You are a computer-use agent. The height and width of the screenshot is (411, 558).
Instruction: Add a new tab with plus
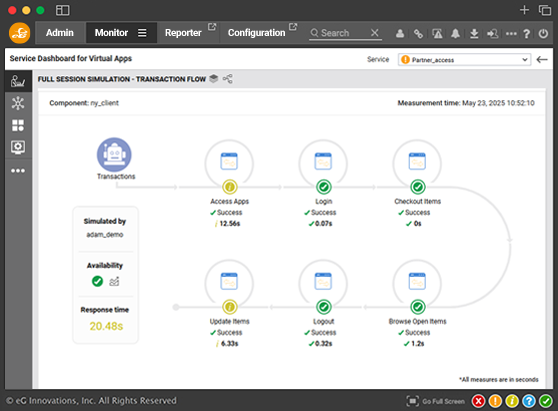point(524,10)
